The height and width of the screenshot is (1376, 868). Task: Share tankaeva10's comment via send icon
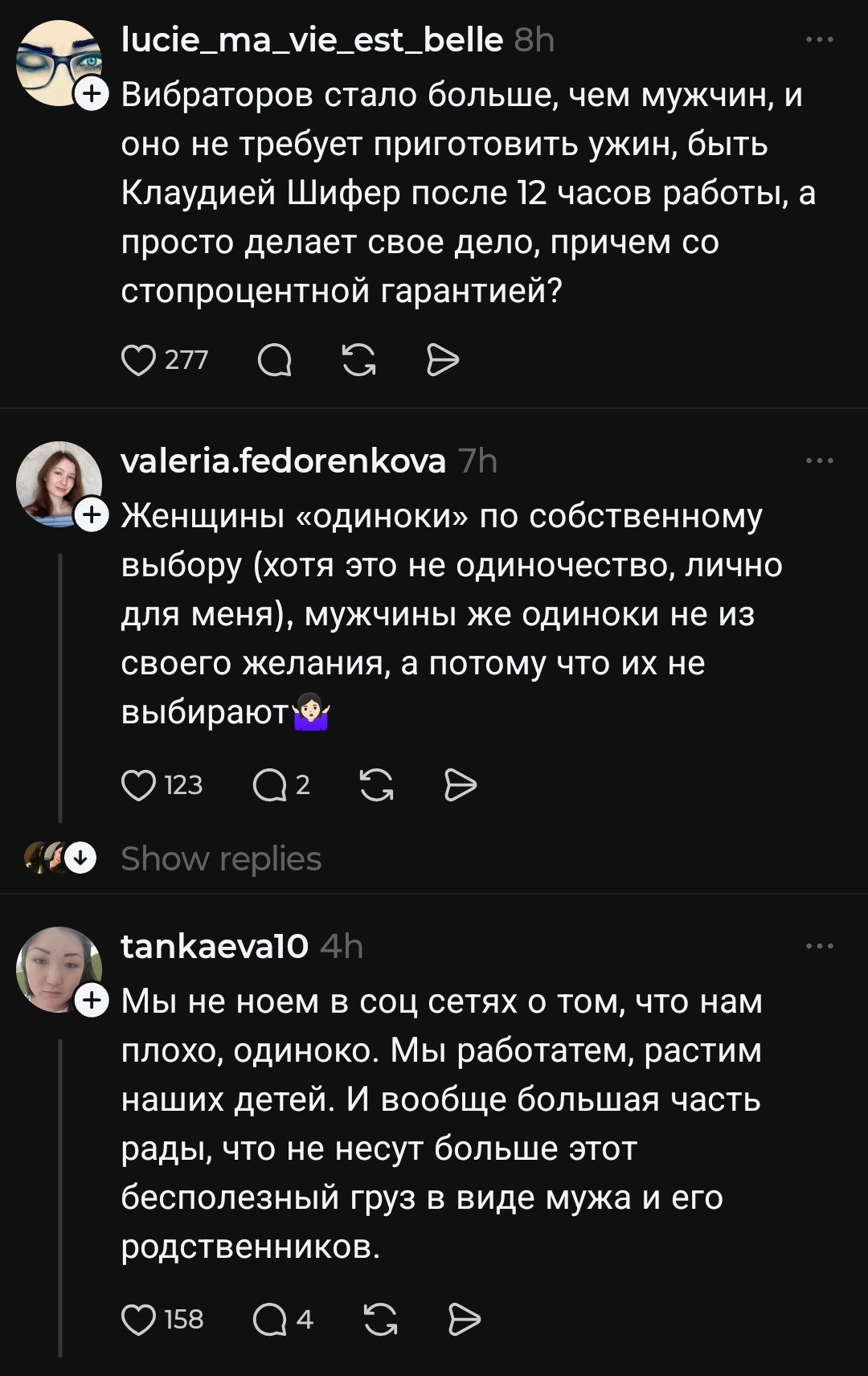click(464, 1320)
